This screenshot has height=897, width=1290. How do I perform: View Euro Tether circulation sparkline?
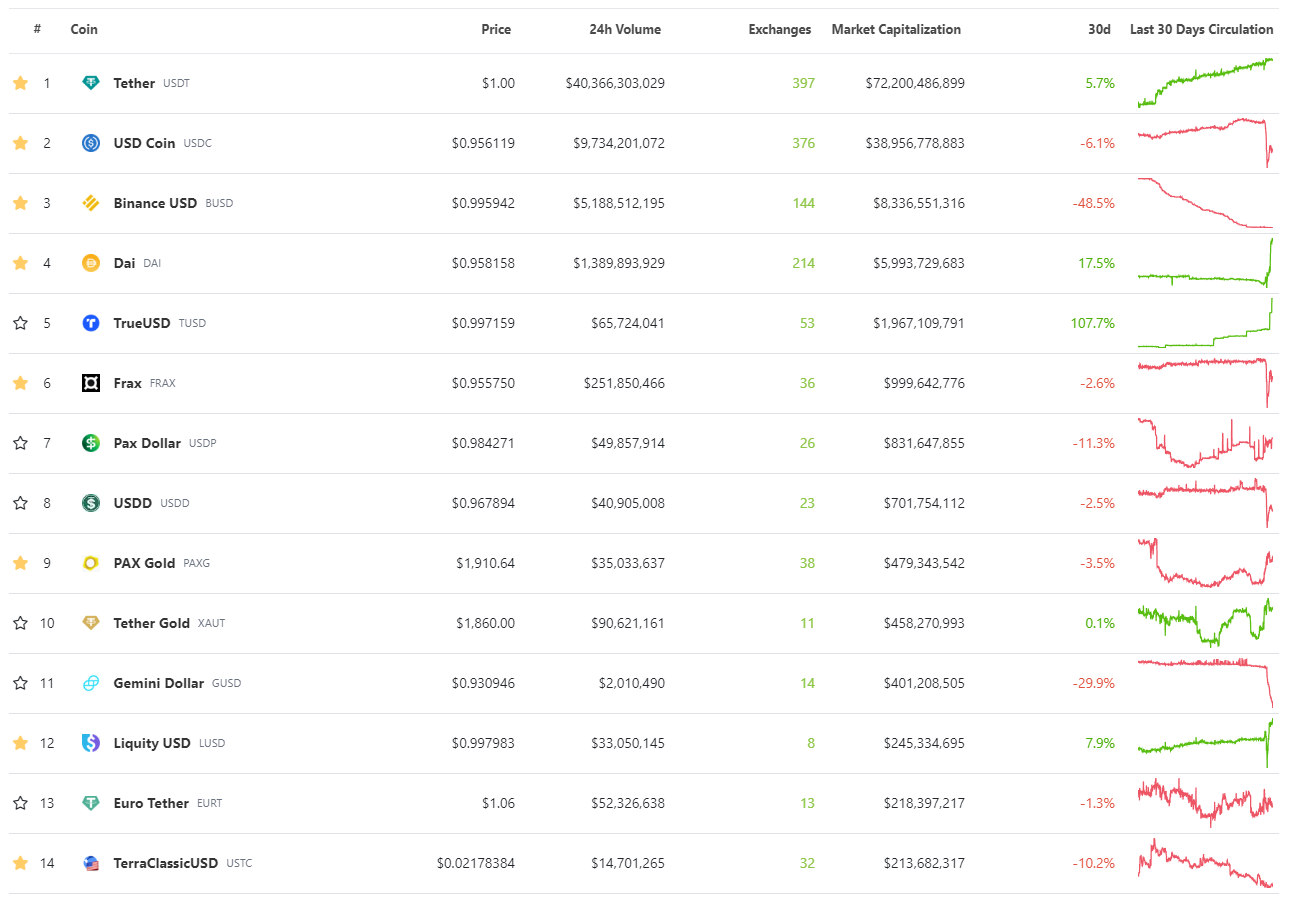(x=1205, y=803)
